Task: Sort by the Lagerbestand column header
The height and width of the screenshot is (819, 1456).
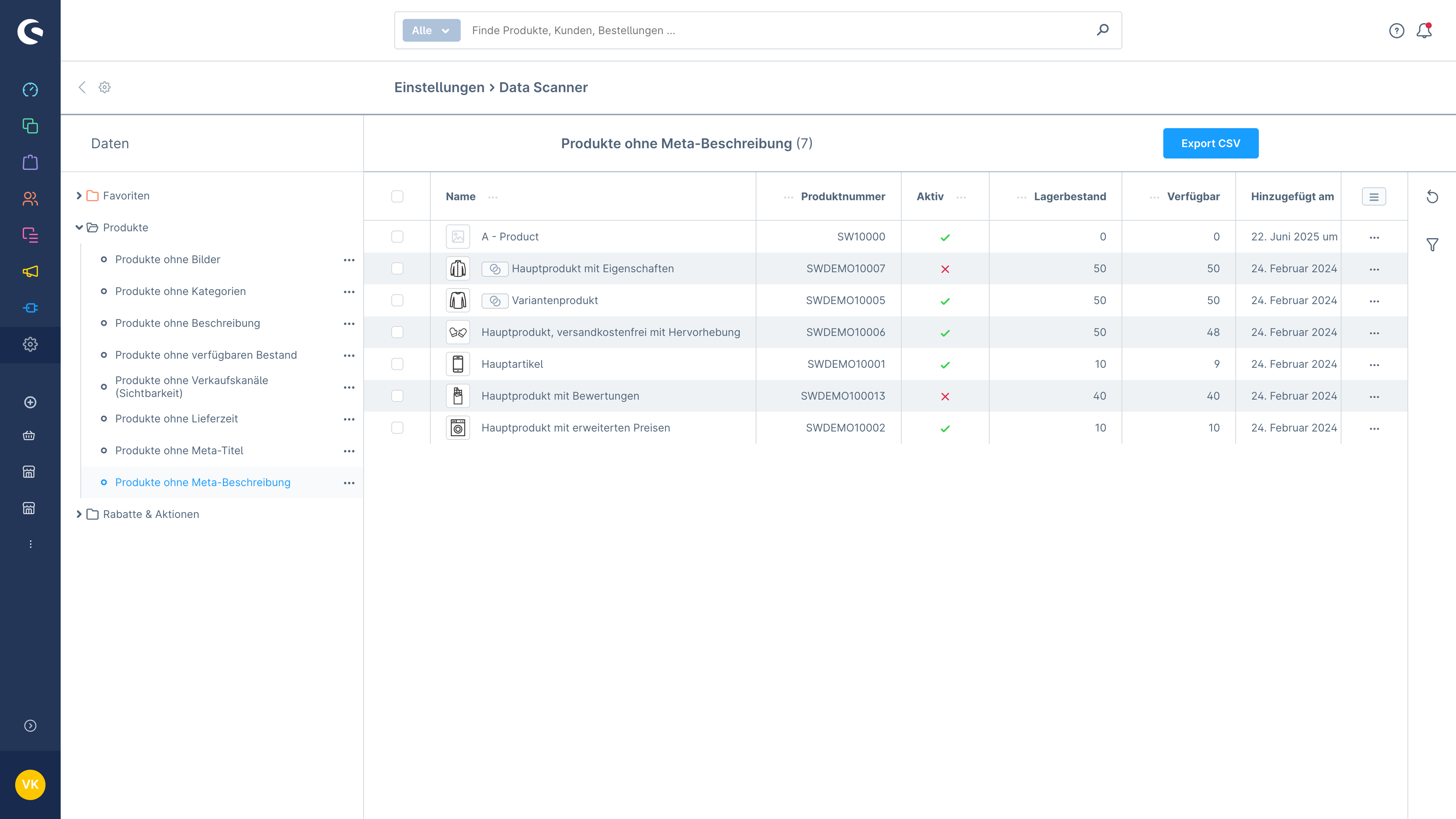Action: pyautogui.click(x=1069, y=196)
